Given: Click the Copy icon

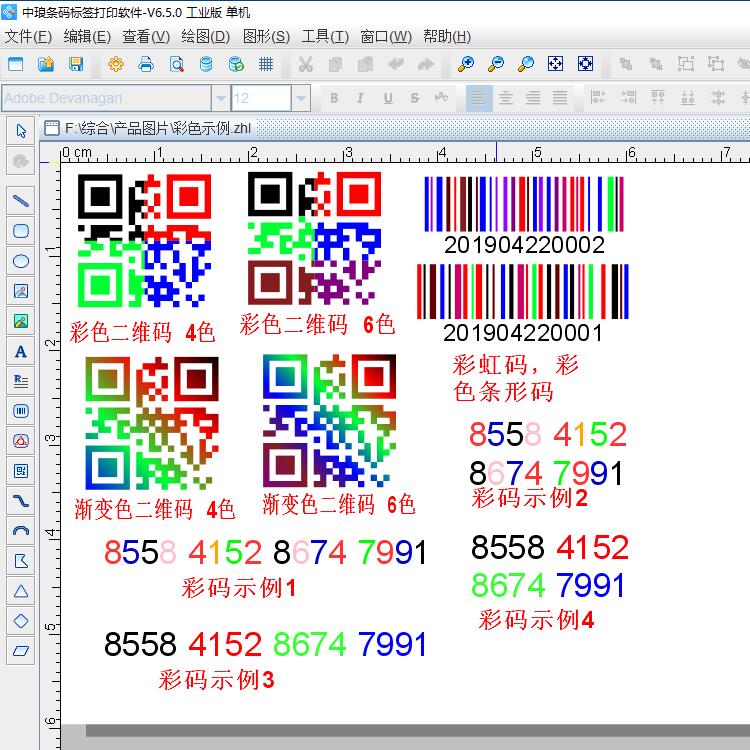Looking at the screenshot, I should (x=336, y=64).
